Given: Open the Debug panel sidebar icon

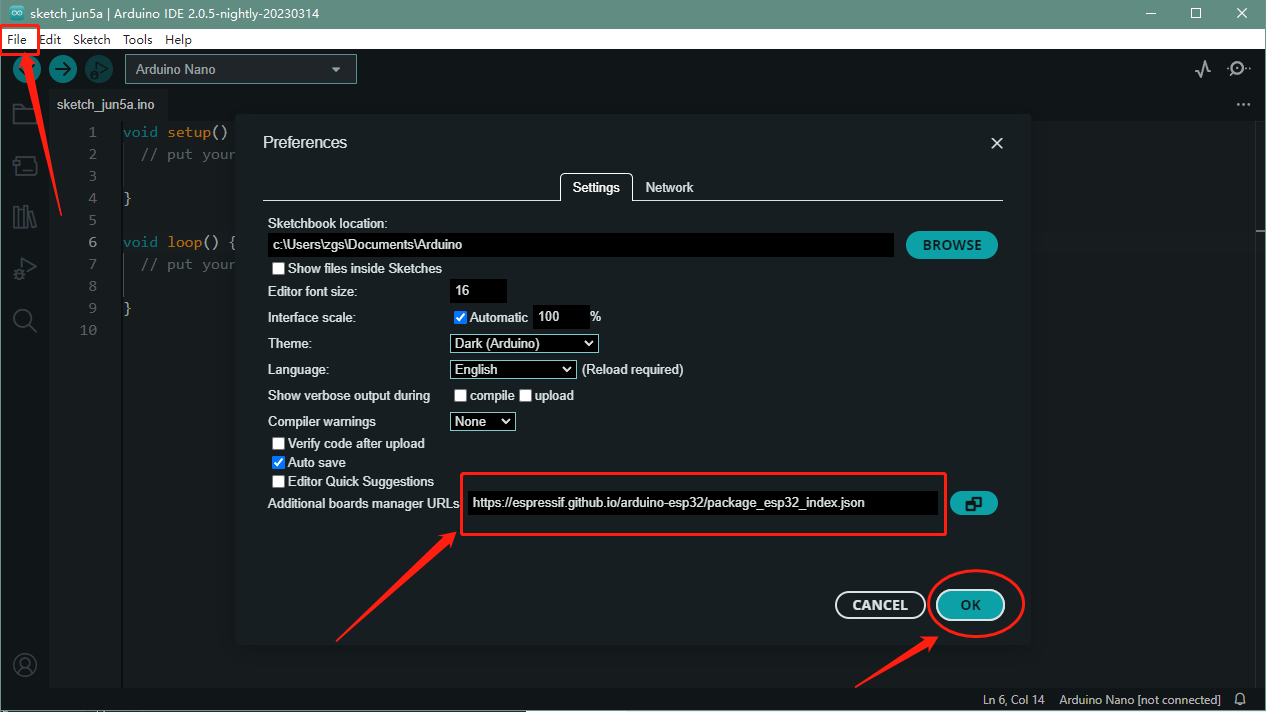Looking at the screenshot, I should coord(24,269).
